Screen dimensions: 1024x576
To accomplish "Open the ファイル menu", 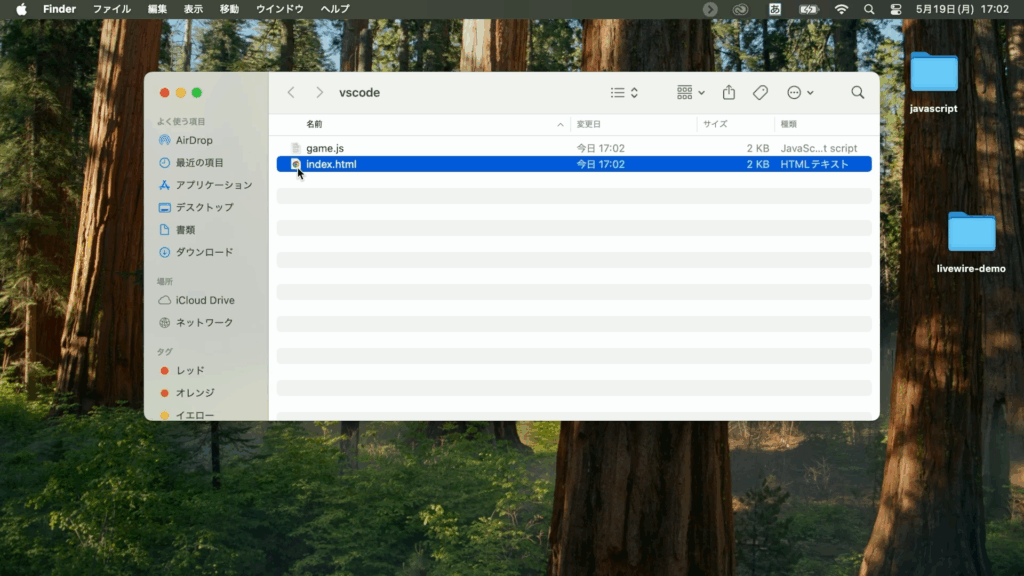I will 111,9.
